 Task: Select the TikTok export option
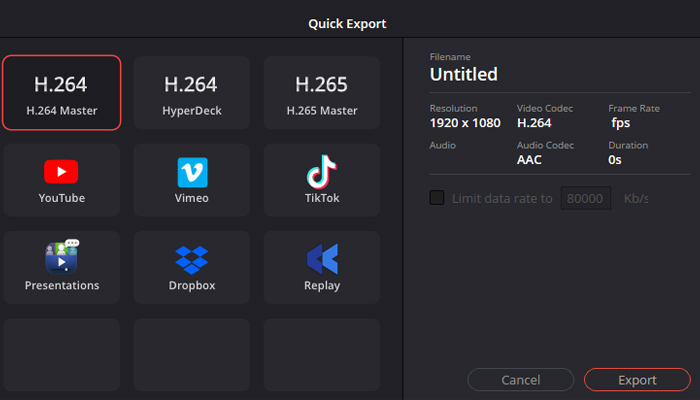click(x=322, y=180)
